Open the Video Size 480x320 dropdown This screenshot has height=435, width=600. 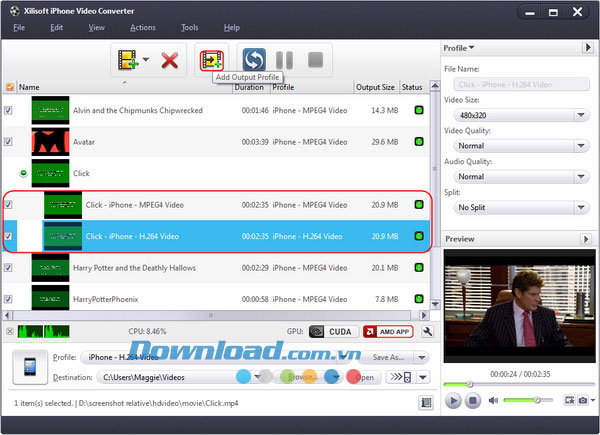click(x=516, y=115)
